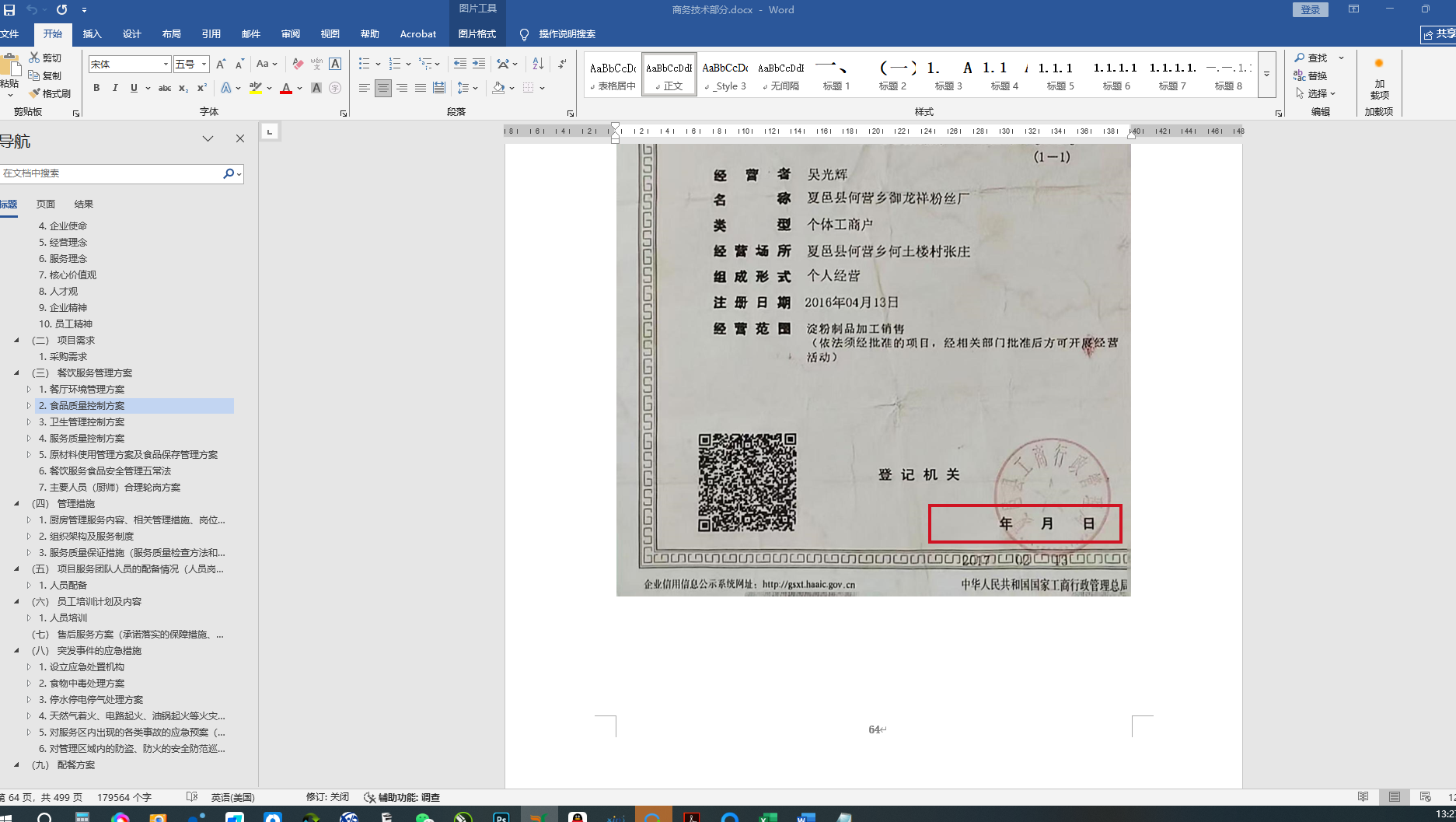Show paragraph marks toggle icon
Image resolution: width=1456 pixels, height=822 pixels.
tap(562, 64)
